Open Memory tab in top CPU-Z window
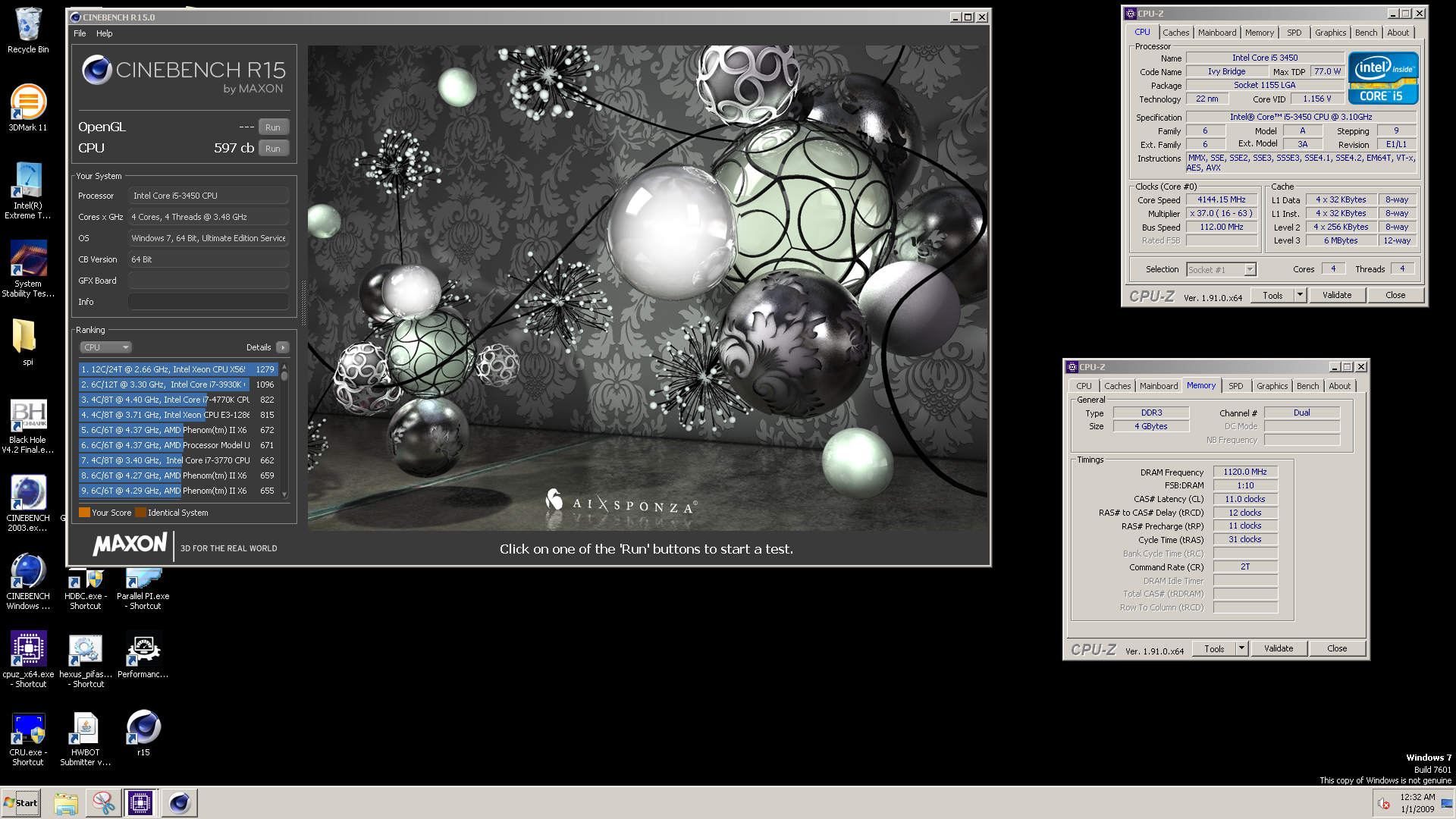Image resolution: width=1456 pixels, height=819 pixels. [1260, 33]
